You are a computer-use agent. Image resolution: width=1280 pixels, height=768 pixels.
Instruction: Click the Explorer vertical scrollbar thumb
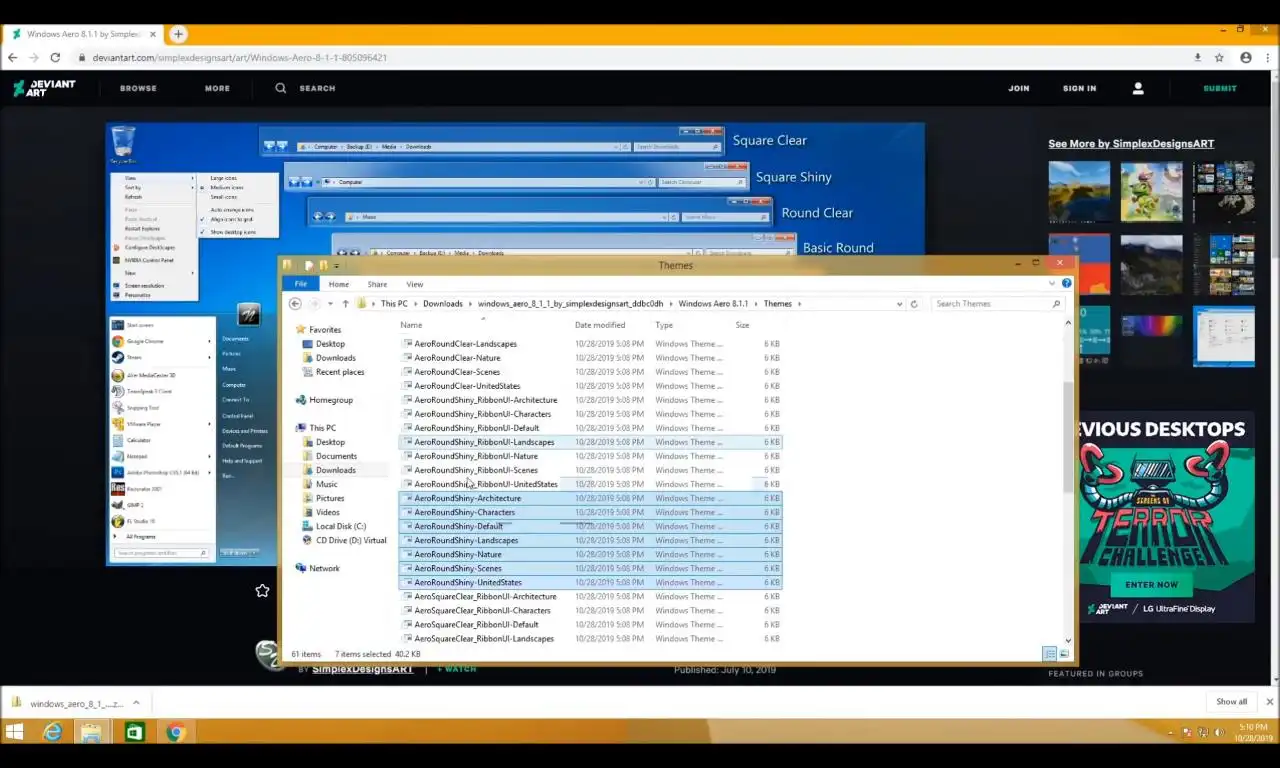point(1069,436)
